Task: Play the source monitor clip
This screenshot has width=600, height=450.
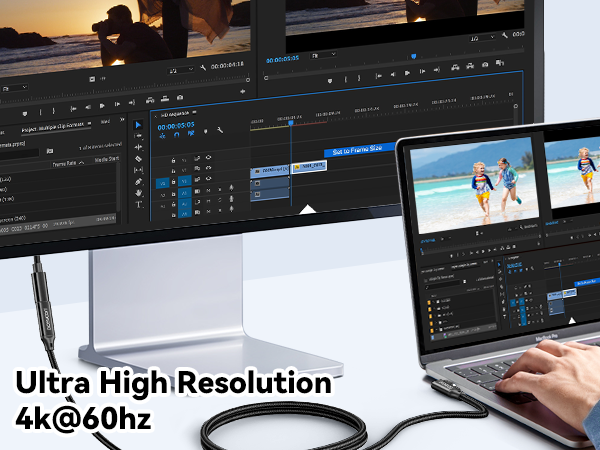Action: [102, 106]
